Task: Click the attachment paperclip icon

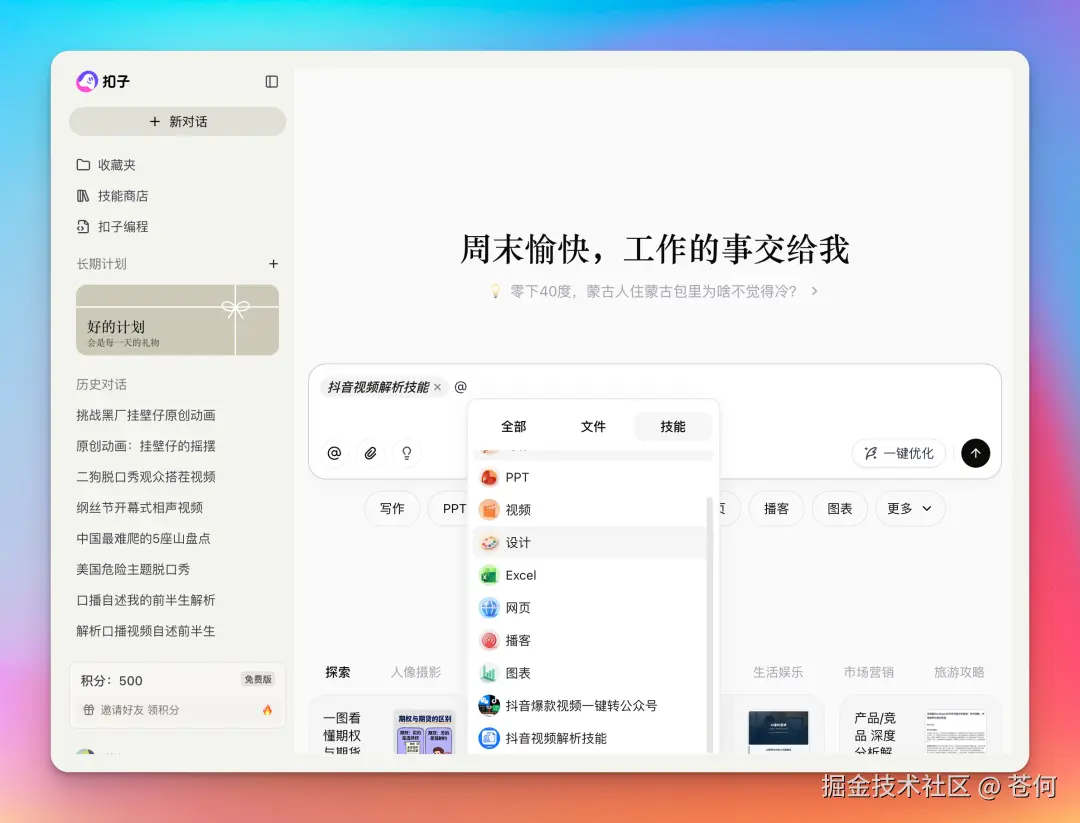Action: (x=370, y=453)
